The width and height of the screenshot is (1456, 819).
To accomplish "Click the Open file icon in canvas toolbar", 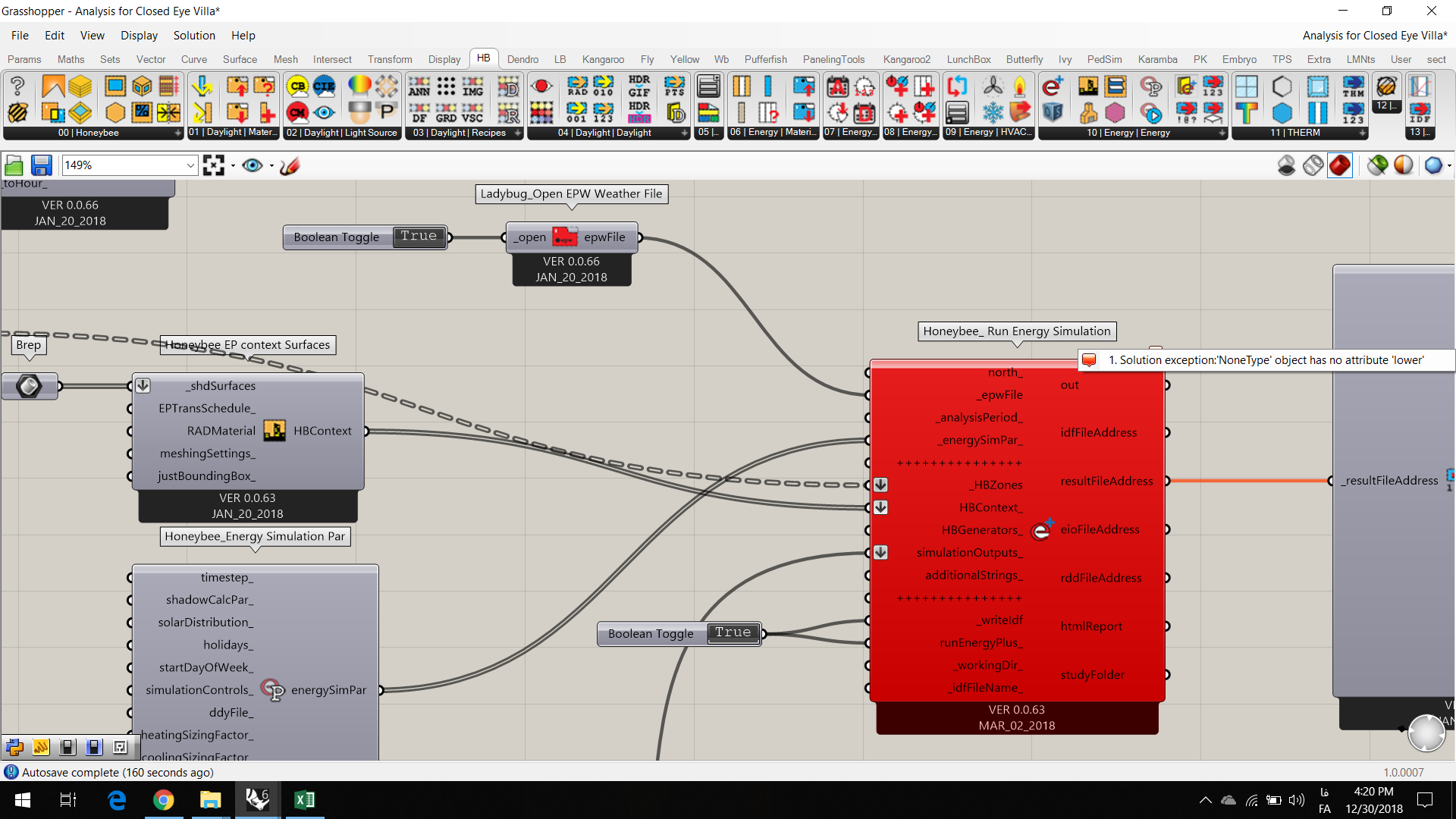I will [x=14, y=165].
